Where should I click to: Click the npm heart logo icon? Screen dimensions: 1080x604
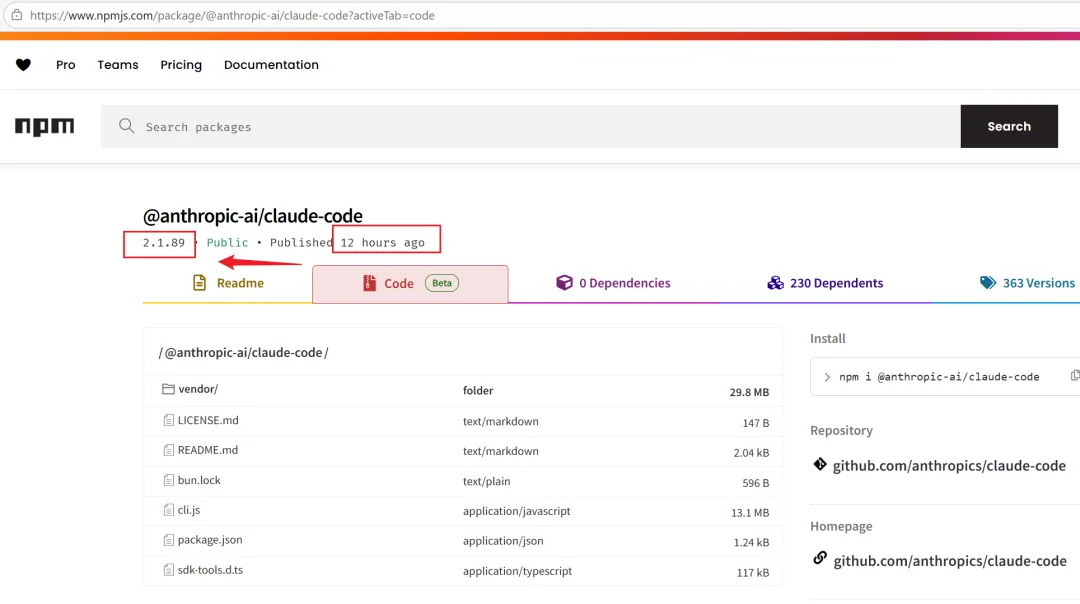23,65
